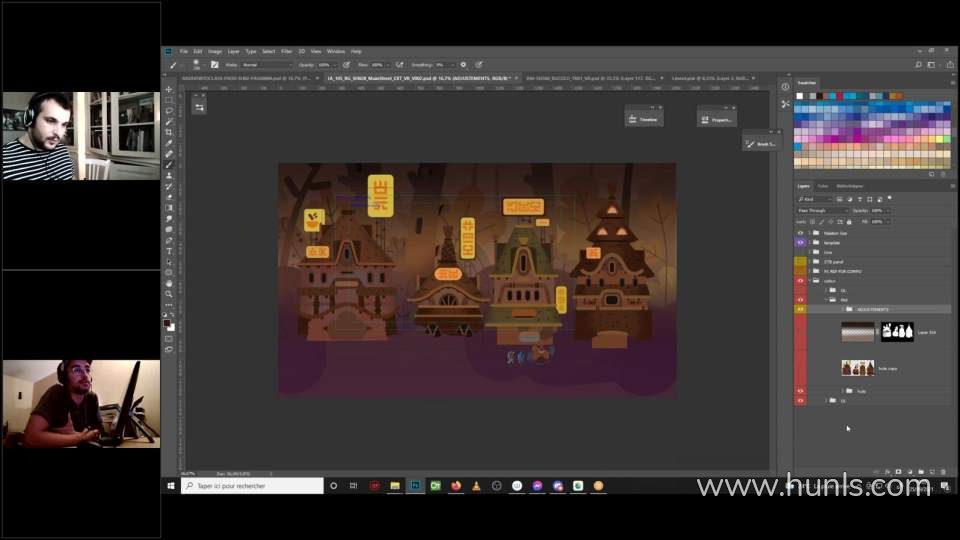Select the Clone Stamp tool
This screenshot has width=960, height=540.
(169, 176)
